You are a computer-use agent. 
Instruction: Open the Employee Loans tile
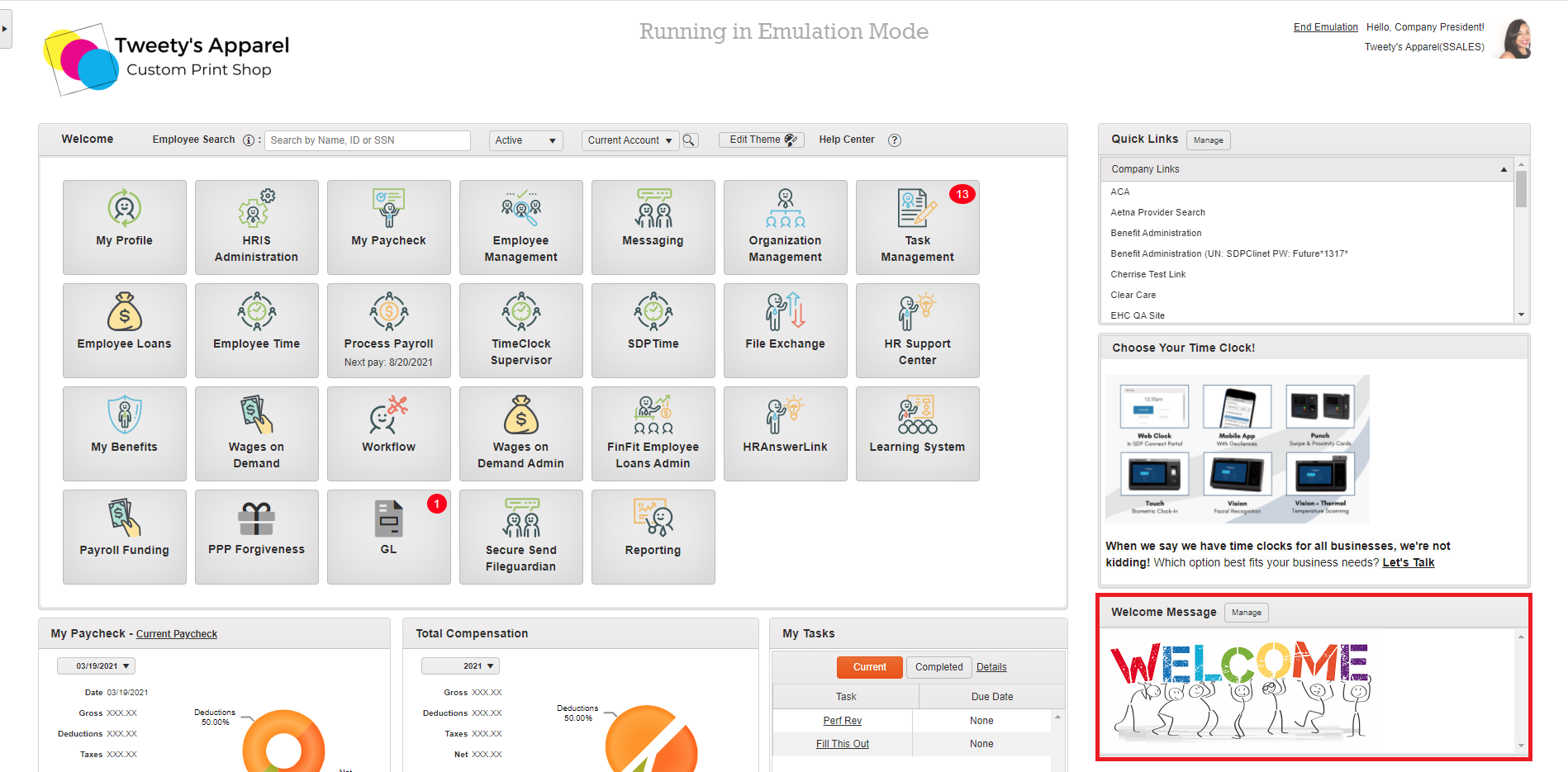pos(125,330)
